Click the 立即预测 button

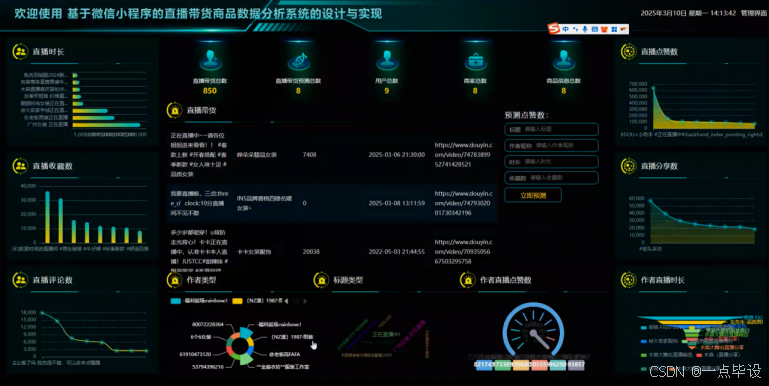point(533,195)
